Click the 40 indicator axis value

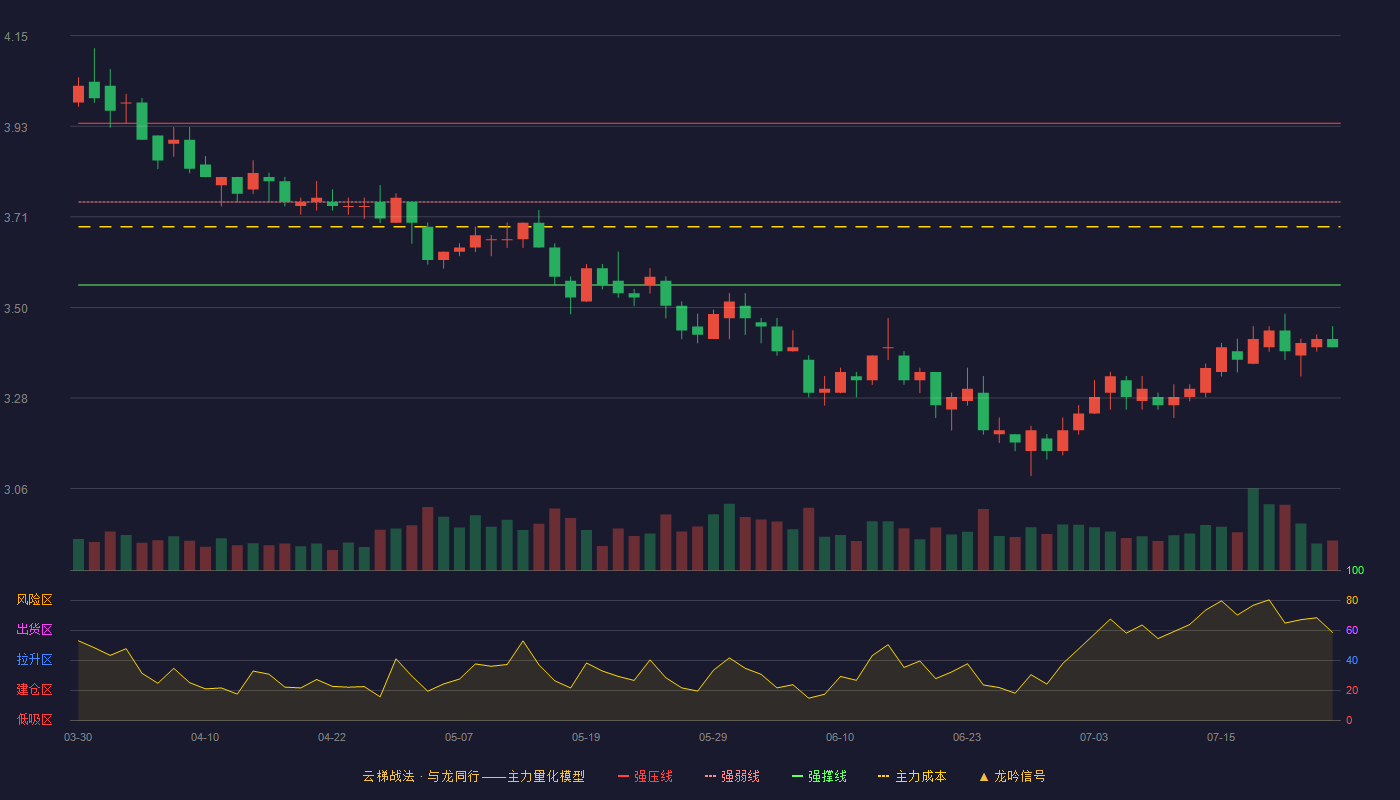(1352, 660)
